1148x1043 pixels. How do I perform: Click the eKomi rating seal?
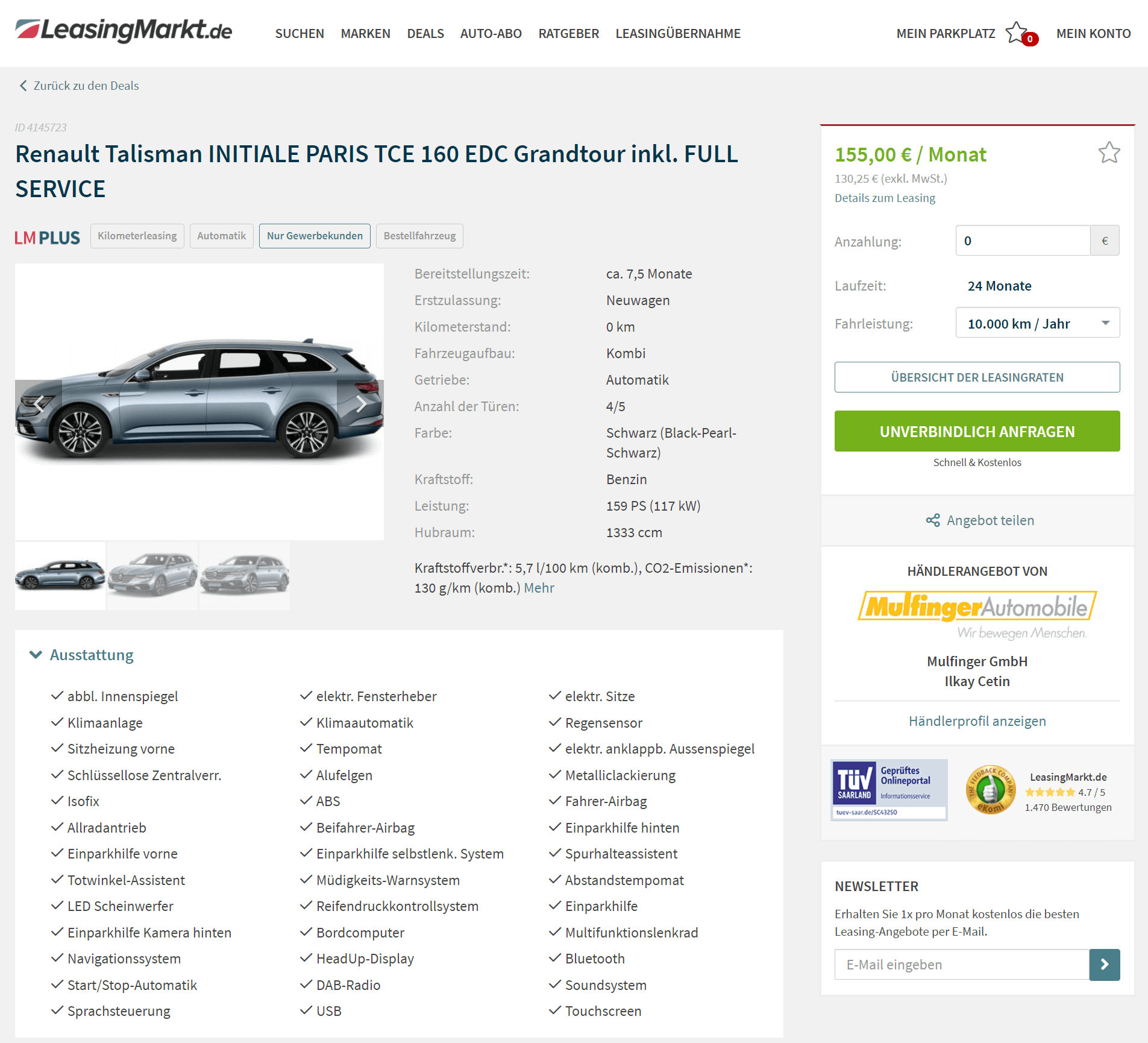990,790
